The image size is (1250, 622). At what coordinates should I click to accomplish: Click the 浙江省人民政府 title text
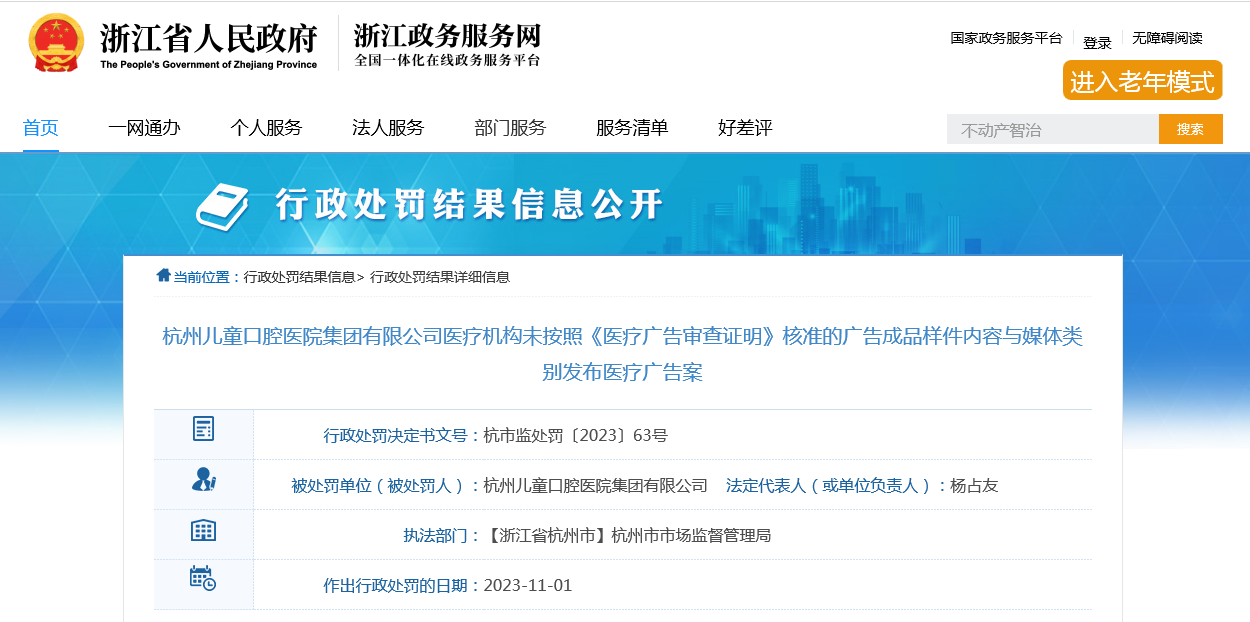(x=208, y=38)
